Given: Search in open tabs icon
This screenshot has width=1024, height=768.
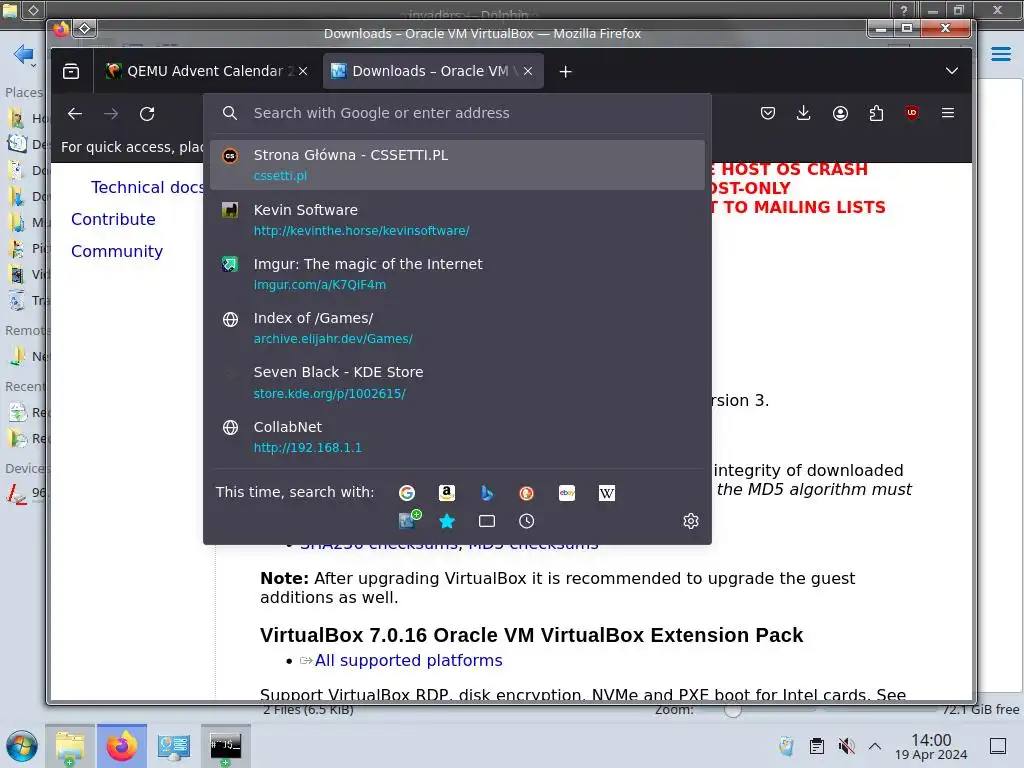Looking at the screenshot, I should click(487, 521).
